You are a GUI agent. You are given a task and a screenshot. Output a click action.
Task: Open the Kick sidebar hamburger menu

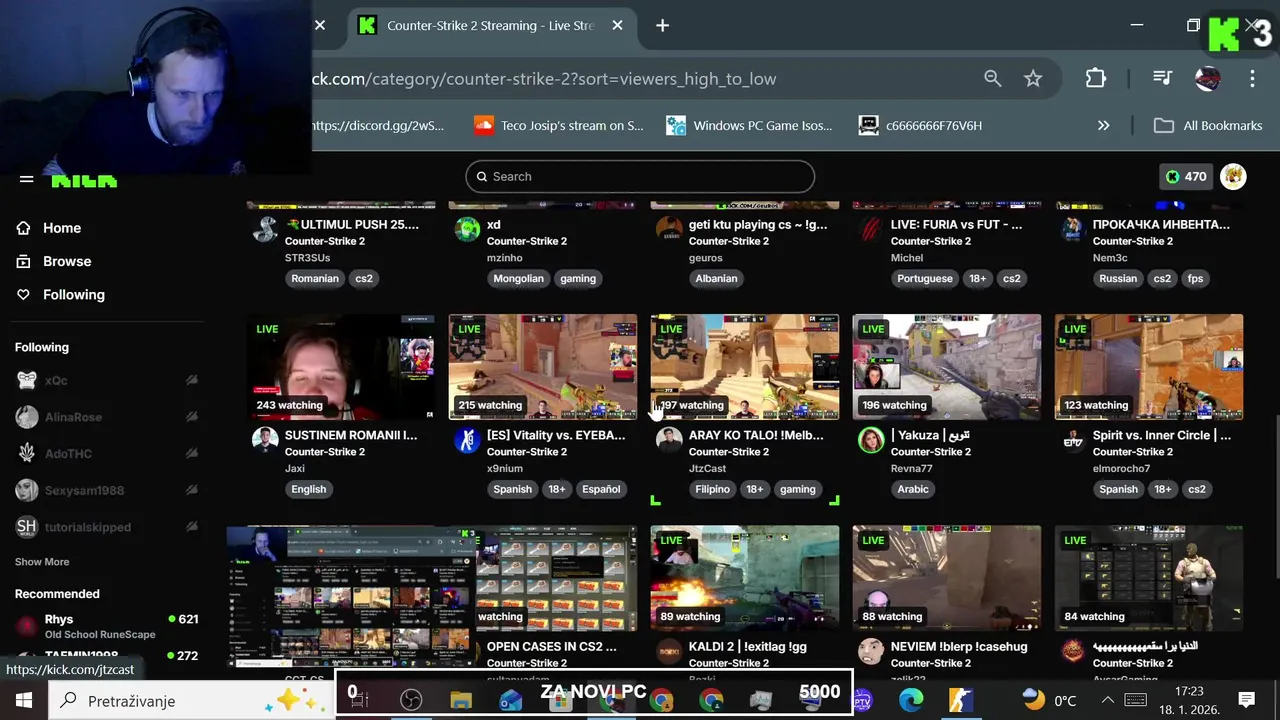[26, 179]
